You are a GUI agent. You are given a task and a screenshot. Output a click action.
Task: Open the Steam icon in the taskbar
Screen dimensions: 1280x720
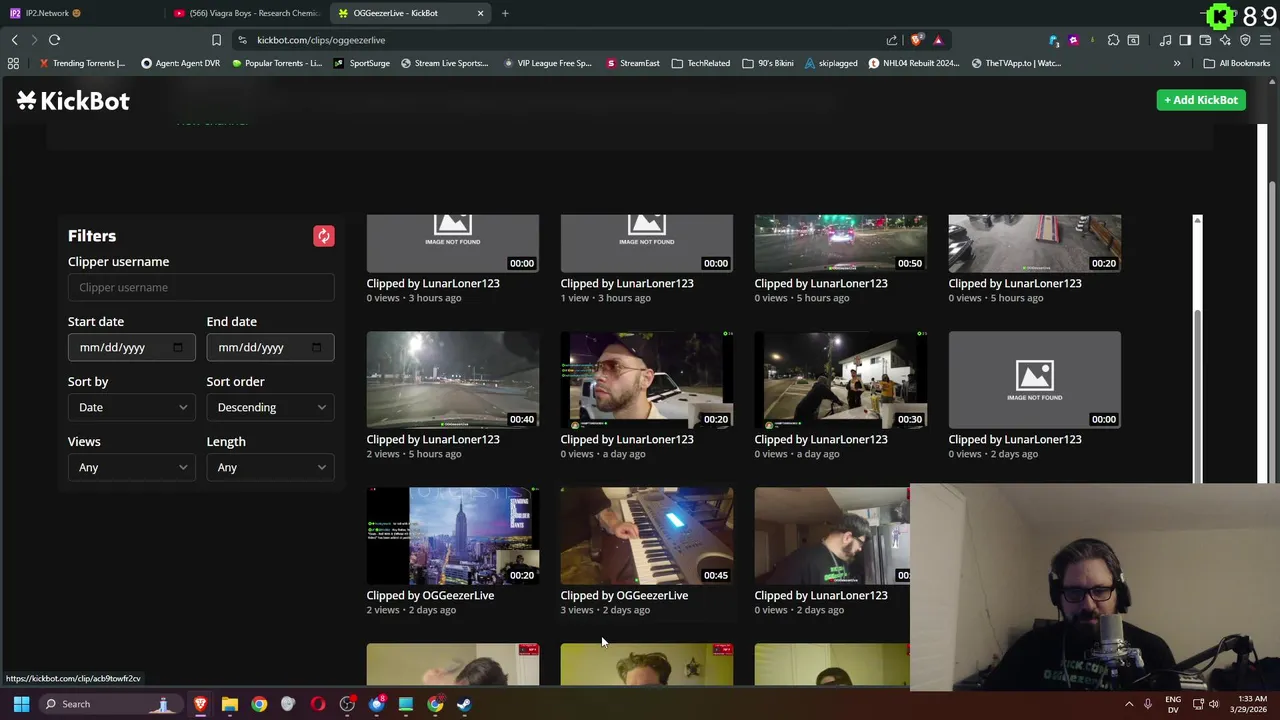[464, 704]
